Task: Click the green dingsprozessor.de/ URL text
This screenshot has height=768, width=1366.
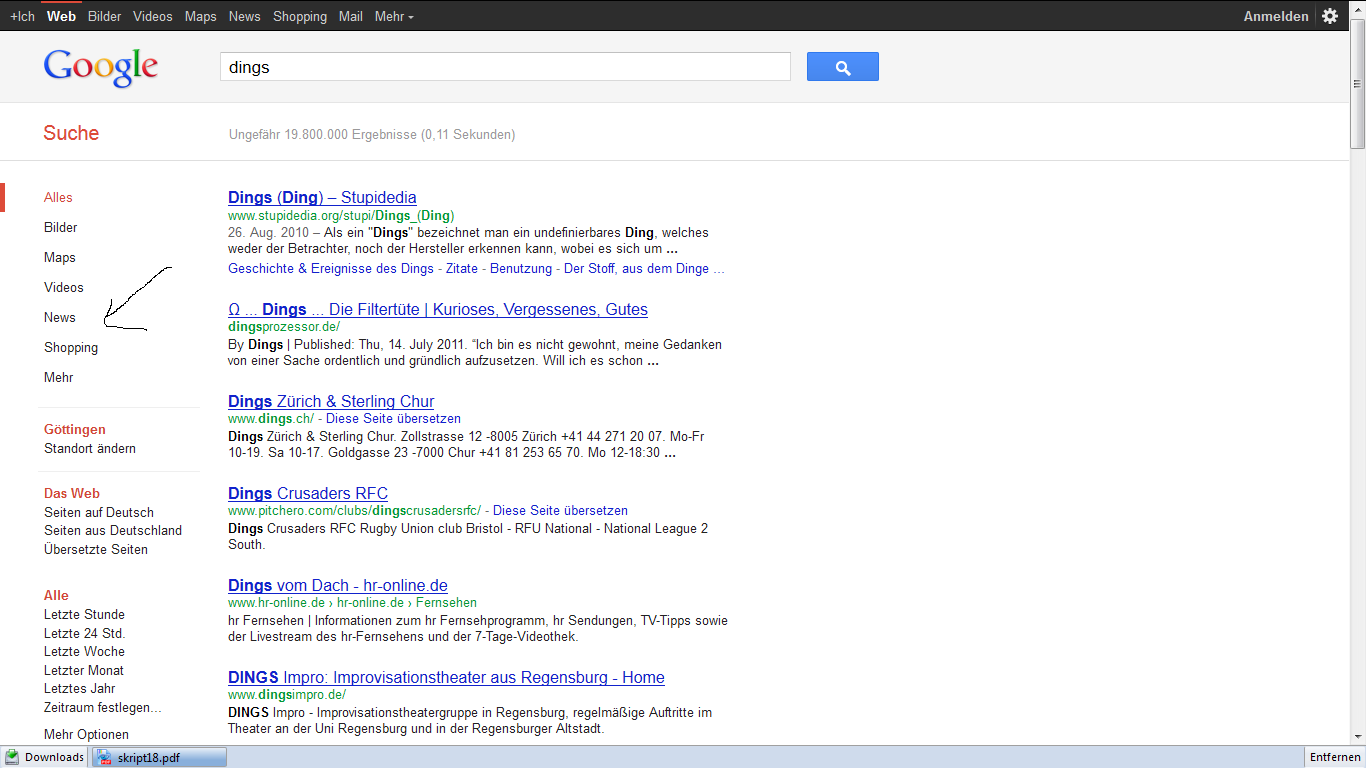Action: click(x=284, y=326)
